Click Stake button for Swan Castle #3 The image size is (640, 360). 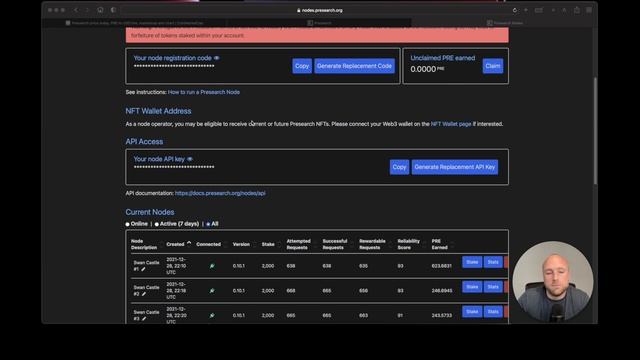(472, 312)
